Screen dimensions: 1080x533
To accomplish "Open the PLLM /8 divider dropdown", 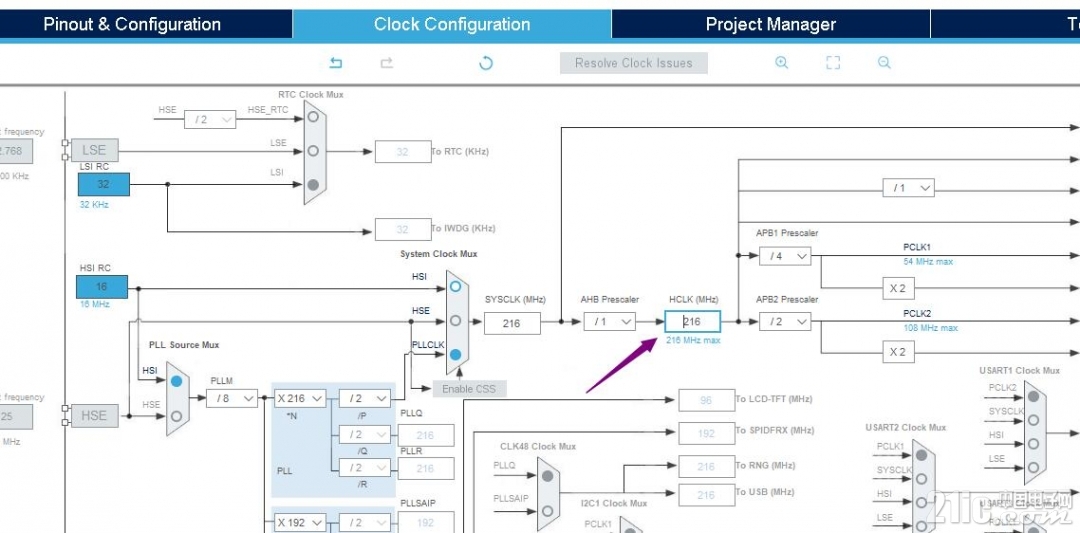I will (232, 398).
